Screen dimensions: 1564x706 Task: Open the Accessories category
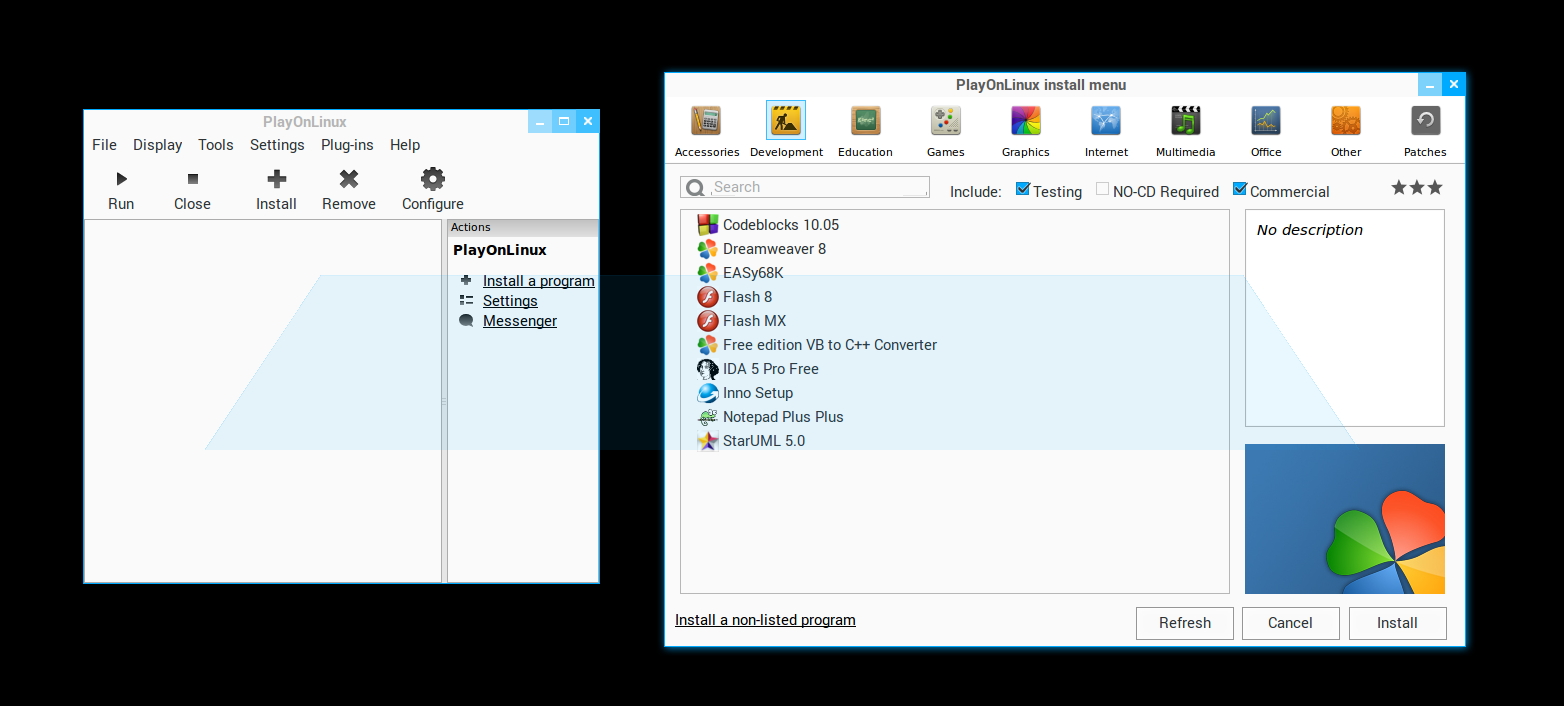click(706, 122)
